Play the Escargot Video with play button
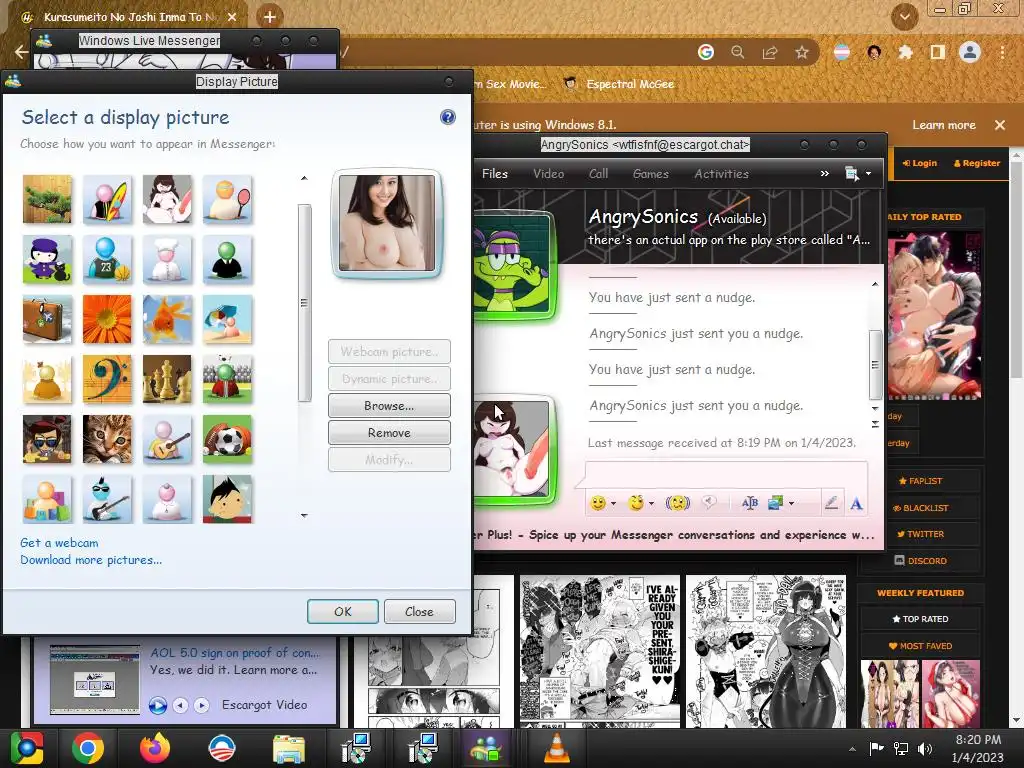1024x768 pixels. coord(157,705)
